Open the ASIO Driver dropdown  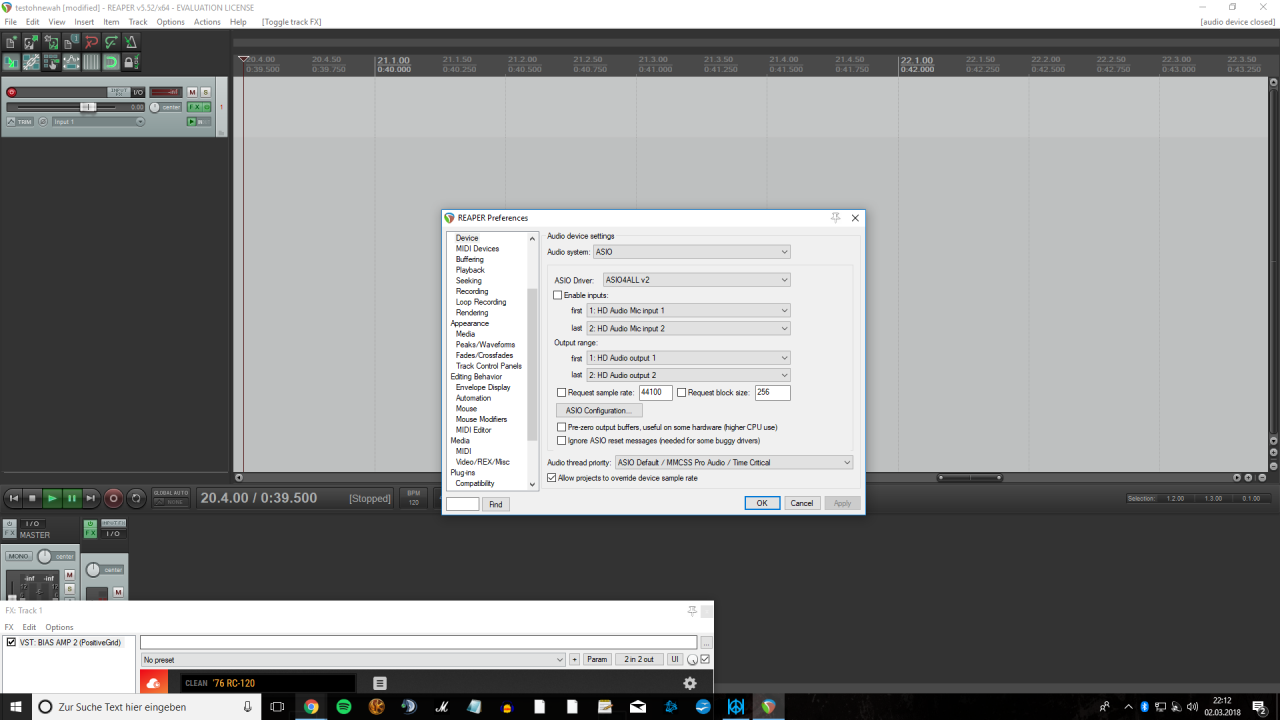coord(696,280)
